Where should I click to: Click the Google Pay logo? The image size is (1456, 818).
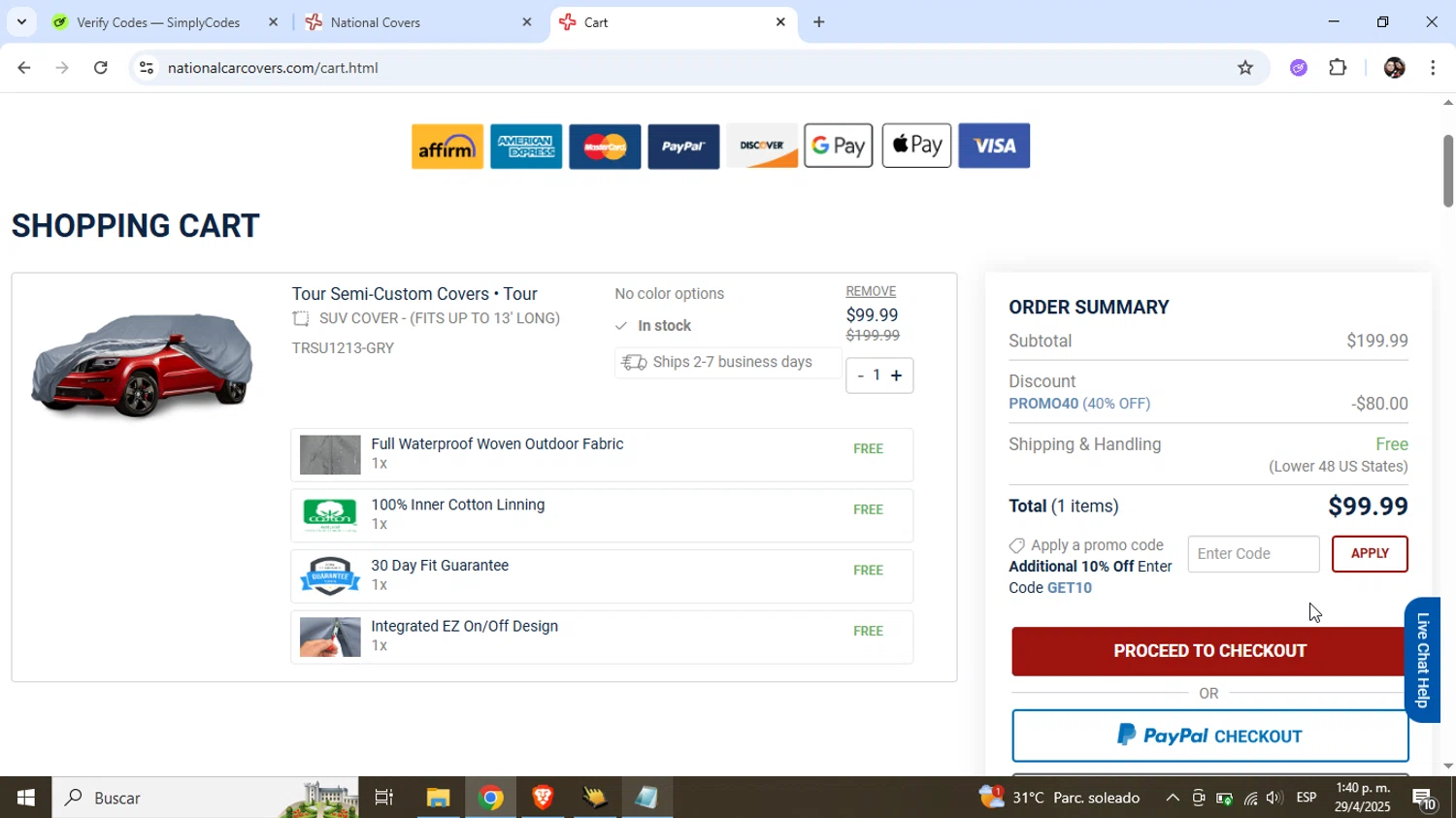(839, 146)
